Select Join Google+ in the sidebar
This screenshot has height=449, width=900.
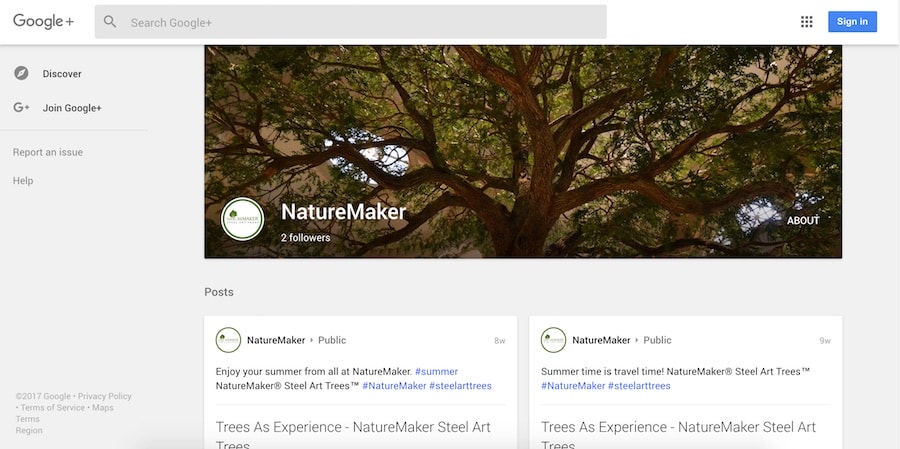(x=72, y=108)
